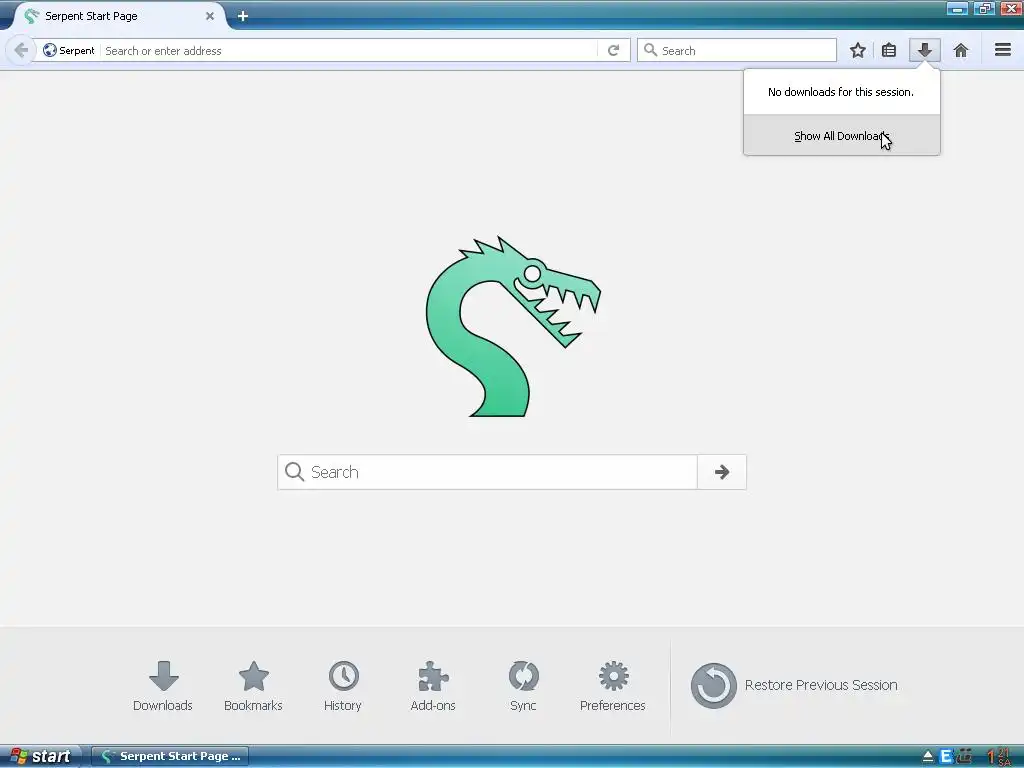Screen dimensions: 1024x768
Task: Open Bookmarks from start page launcher
Action: coord(253,686)
